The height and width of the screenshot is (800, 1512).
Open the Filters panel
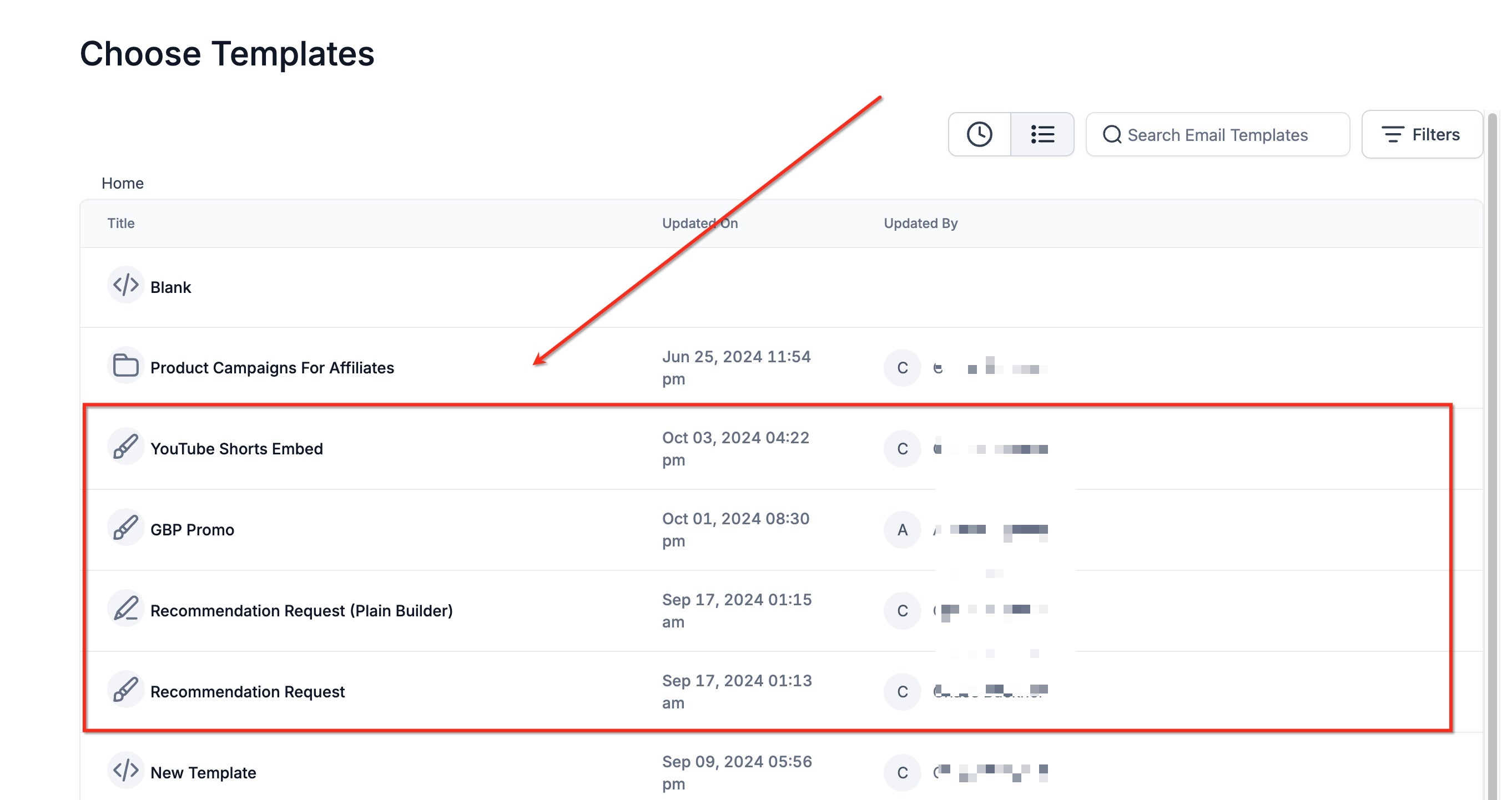click(1421, 134)
